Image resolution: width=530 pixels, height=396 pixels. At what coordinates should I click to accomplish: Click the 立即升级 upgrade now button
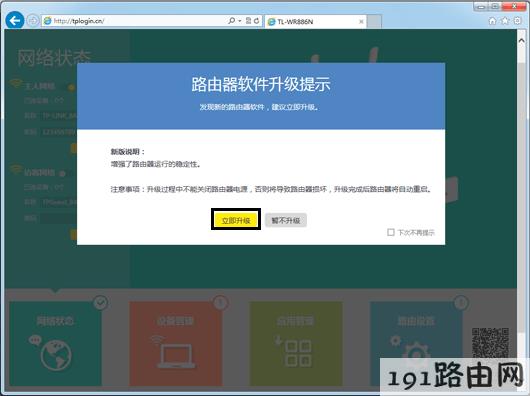(236, 220)
